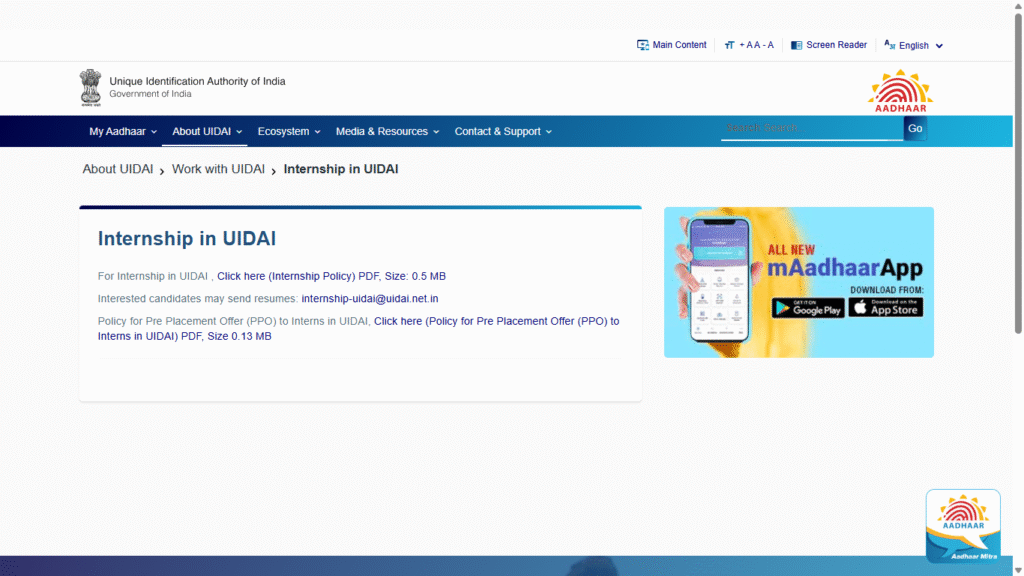The width and height of the screenshot is (1024, 576).
Task: Click the Screen Reader icon
Action: point(796,45)
